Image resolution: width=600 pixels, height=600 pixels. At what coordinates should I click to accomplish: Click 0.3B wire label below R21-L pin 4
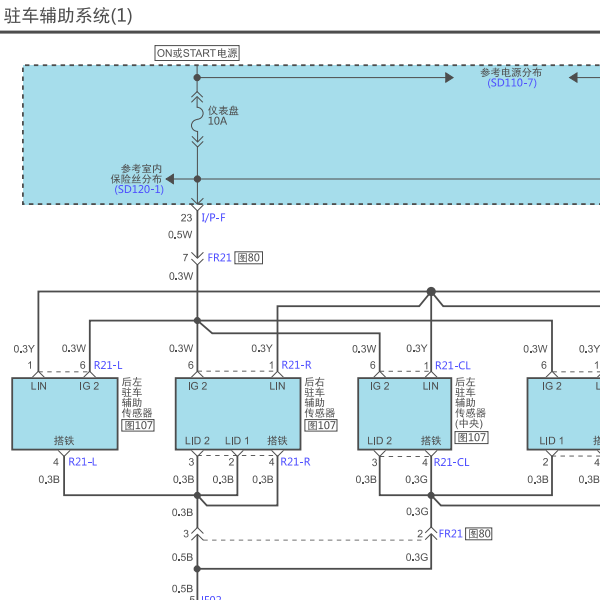coord(49,479)
